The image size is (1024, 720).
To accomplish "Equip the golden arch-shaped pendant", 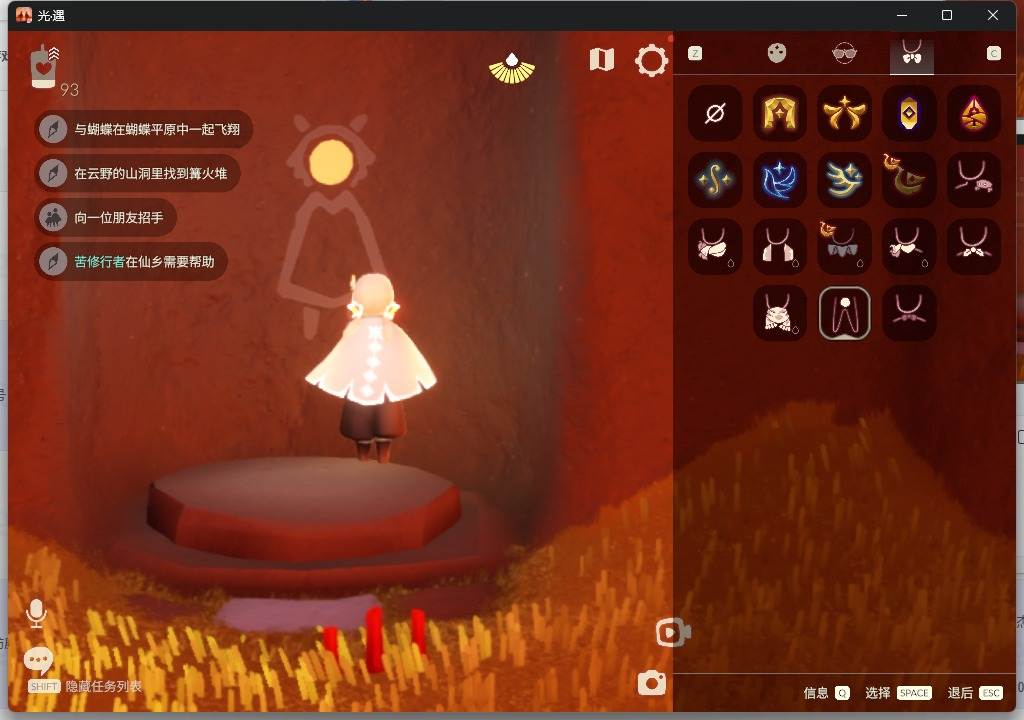I will [x=780, y=113].
